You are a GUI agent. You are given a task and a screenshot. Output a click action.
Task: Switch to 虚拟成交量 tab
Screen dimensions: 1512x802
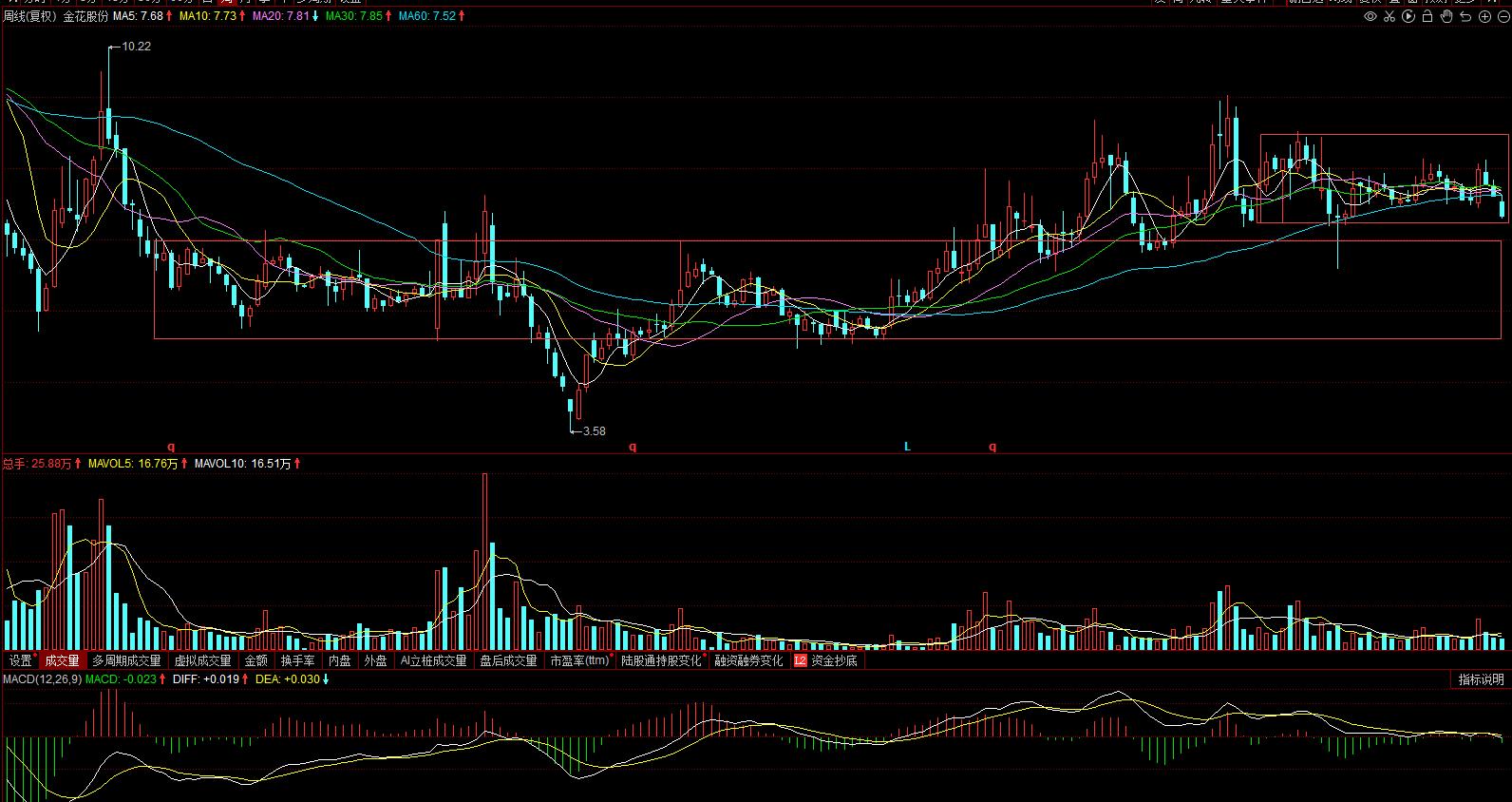[202, 660]
